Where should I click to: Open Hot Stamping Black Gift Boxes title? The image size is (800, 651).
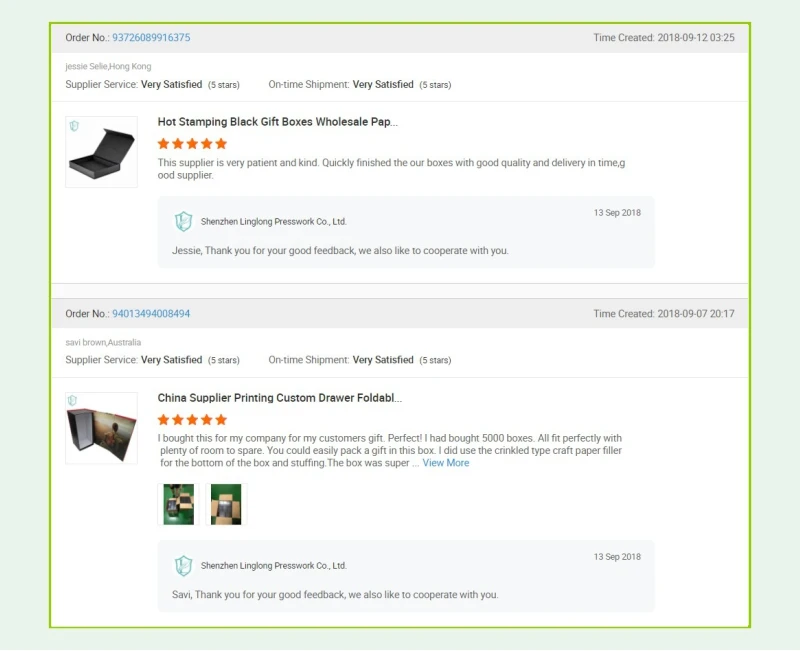tap(277, 122)
